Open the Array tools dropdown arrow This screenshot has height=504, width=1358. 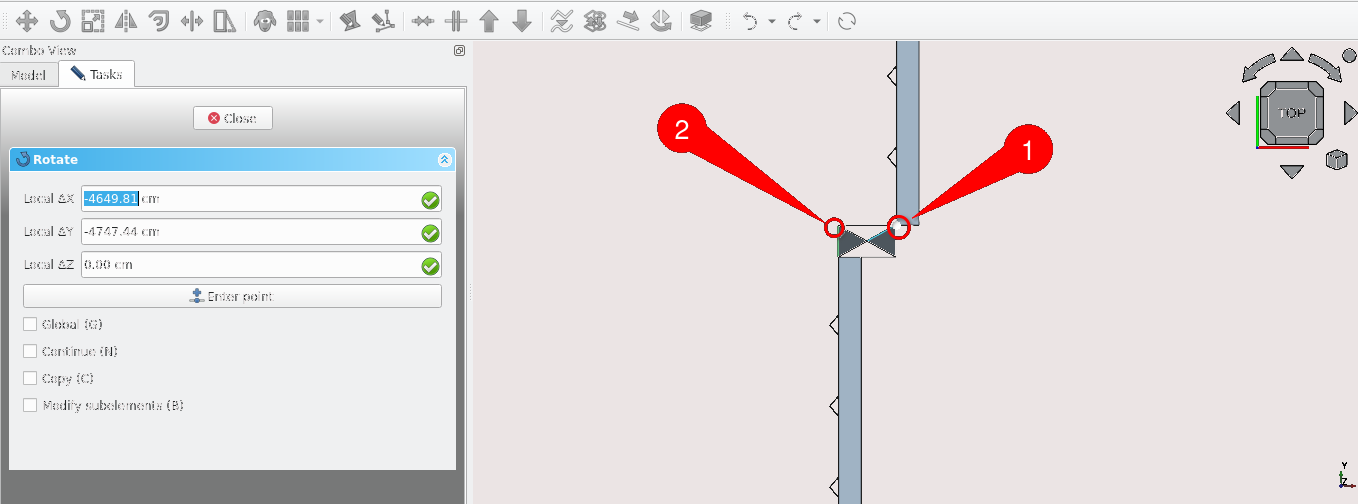pyautogui.click(x=320, y=21)
